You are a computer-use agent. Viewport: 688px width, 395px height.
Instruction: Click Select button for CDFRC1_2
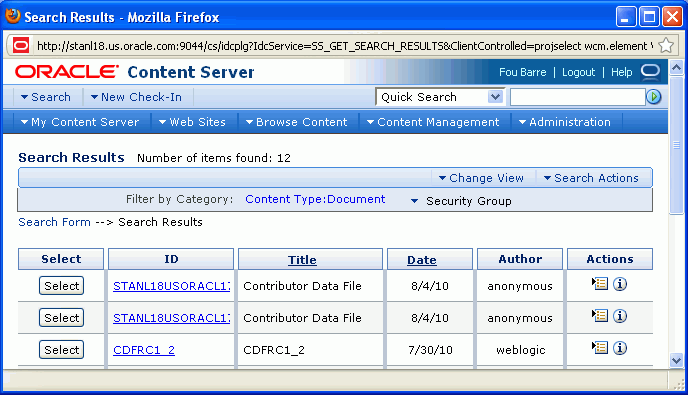[x=61, y=350]
